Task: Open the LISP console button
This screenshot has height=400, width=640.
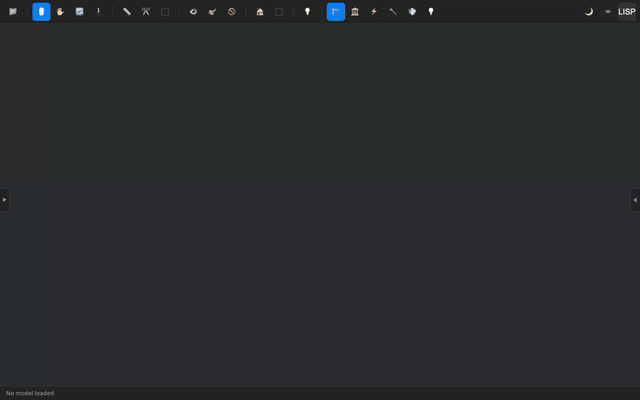Action: 627,11
